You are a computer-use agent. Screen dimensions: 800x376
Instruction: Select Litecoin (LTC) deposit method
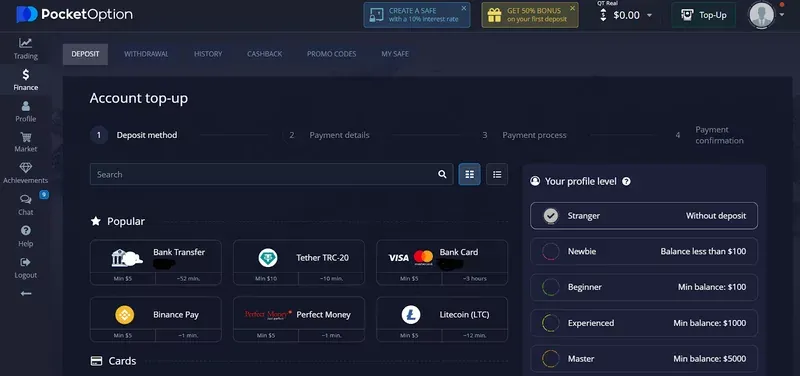[442, 319]
